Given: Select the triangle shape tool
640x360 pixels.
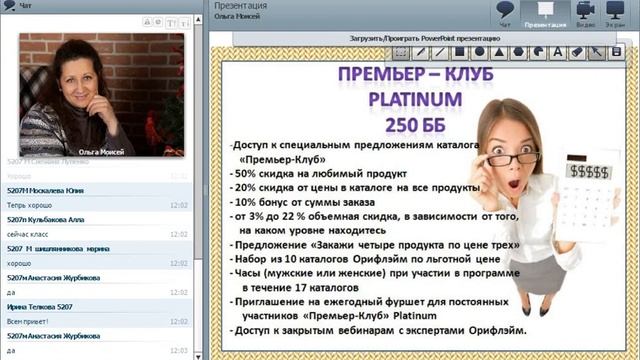Looking at the screenshot, I should [499, 53].
